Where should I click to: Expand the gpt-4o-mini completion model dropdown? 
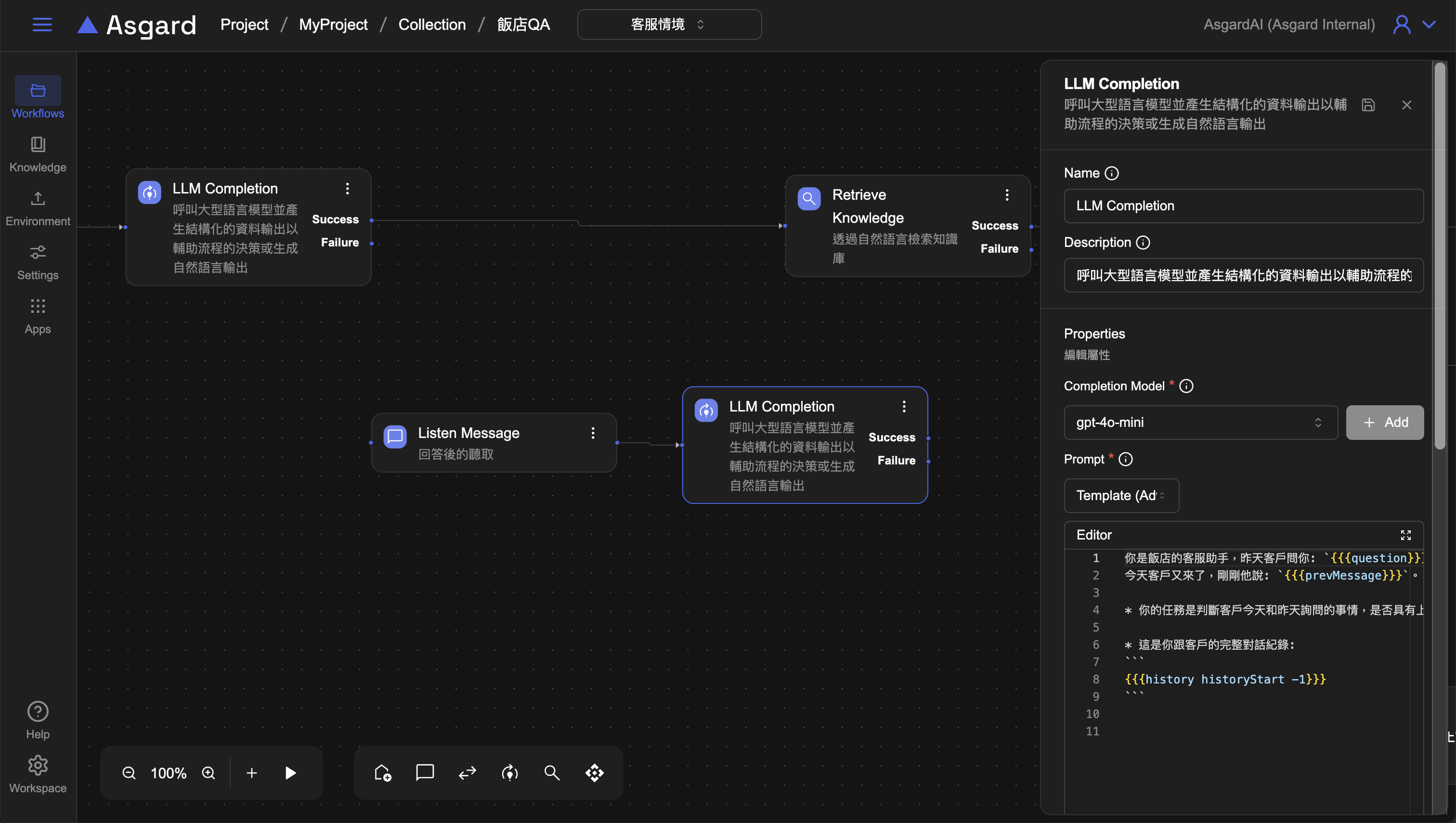click(1200, 422)
